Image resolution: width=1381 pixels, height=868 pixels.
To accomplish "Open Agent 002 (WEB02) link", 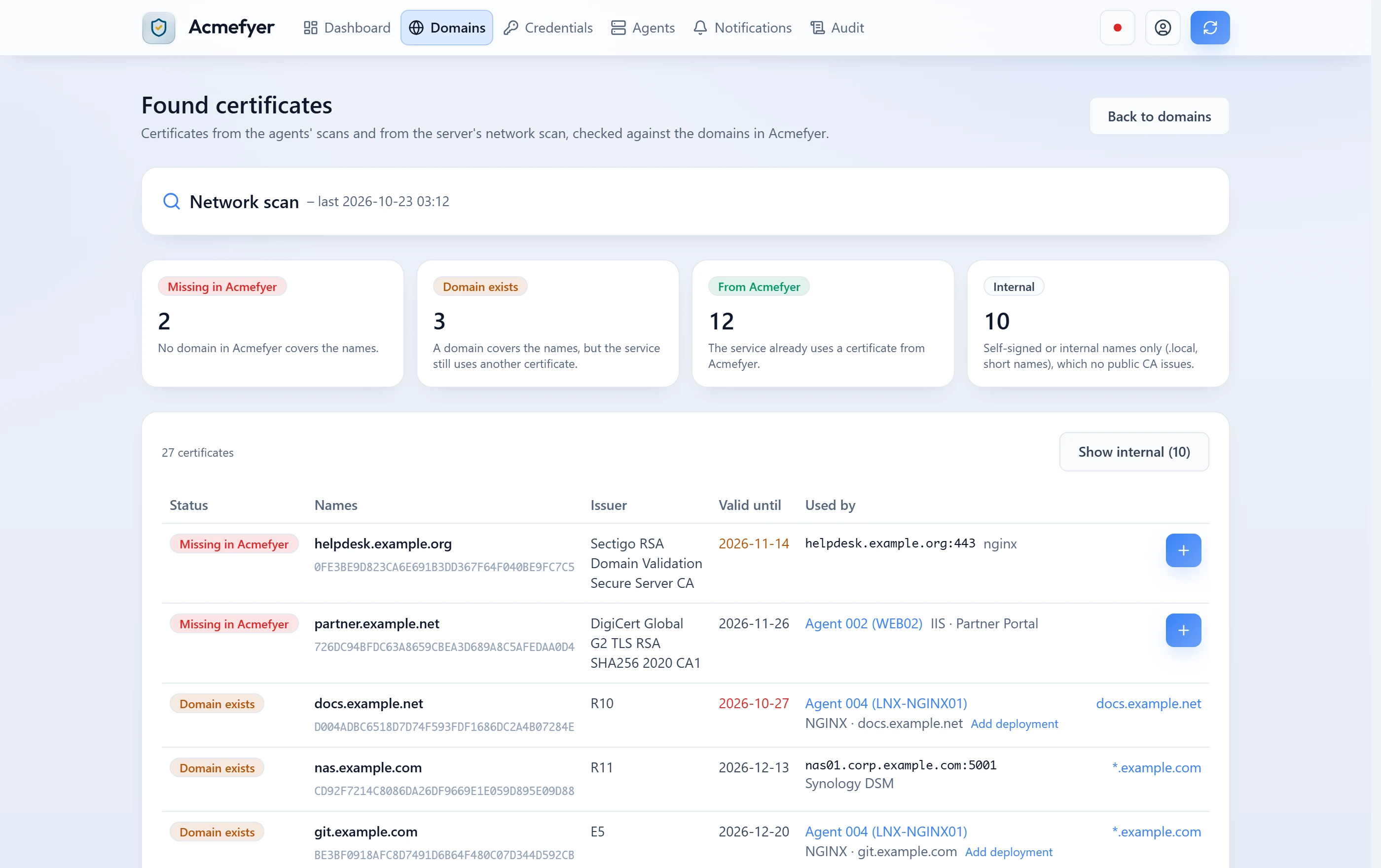I will point(863,624).
